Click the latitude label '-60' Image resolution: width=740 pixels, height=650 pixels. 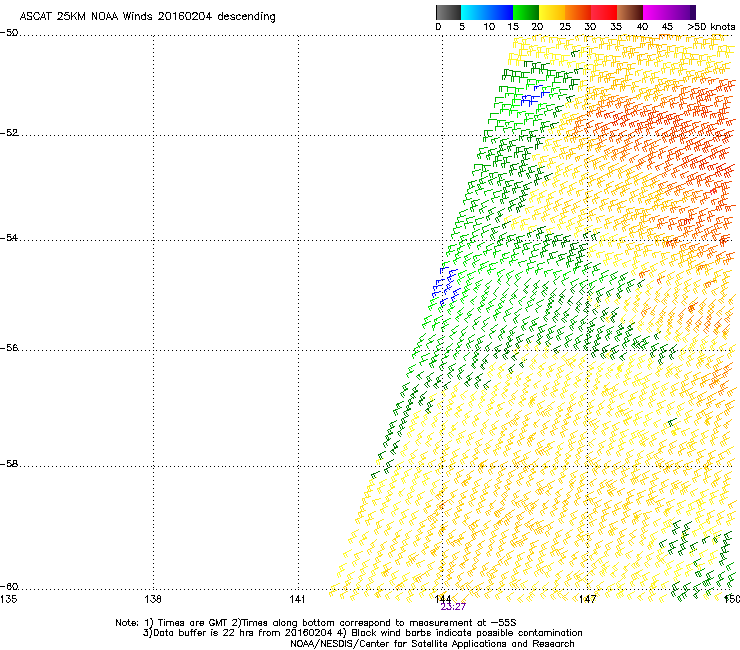9,586
